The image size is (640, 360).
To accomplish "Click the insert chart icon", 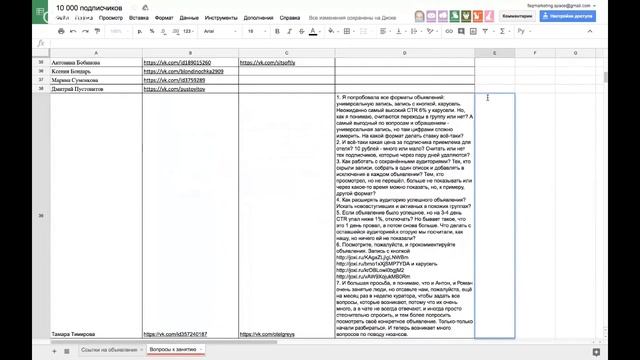I will click(x=473, y=31).
